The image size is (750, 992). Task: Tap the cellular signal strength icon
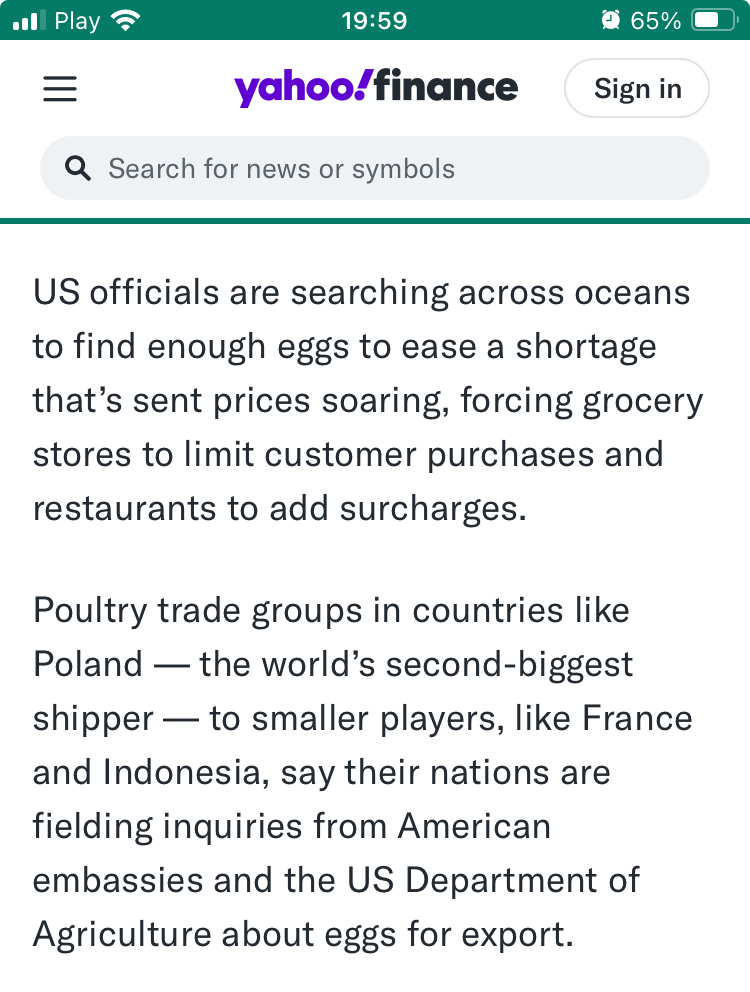pos(28,20)
